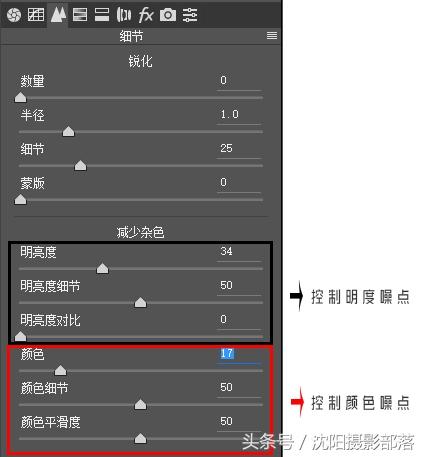Select the Detail panel mountain icon
425x457 pixels.
58,15
